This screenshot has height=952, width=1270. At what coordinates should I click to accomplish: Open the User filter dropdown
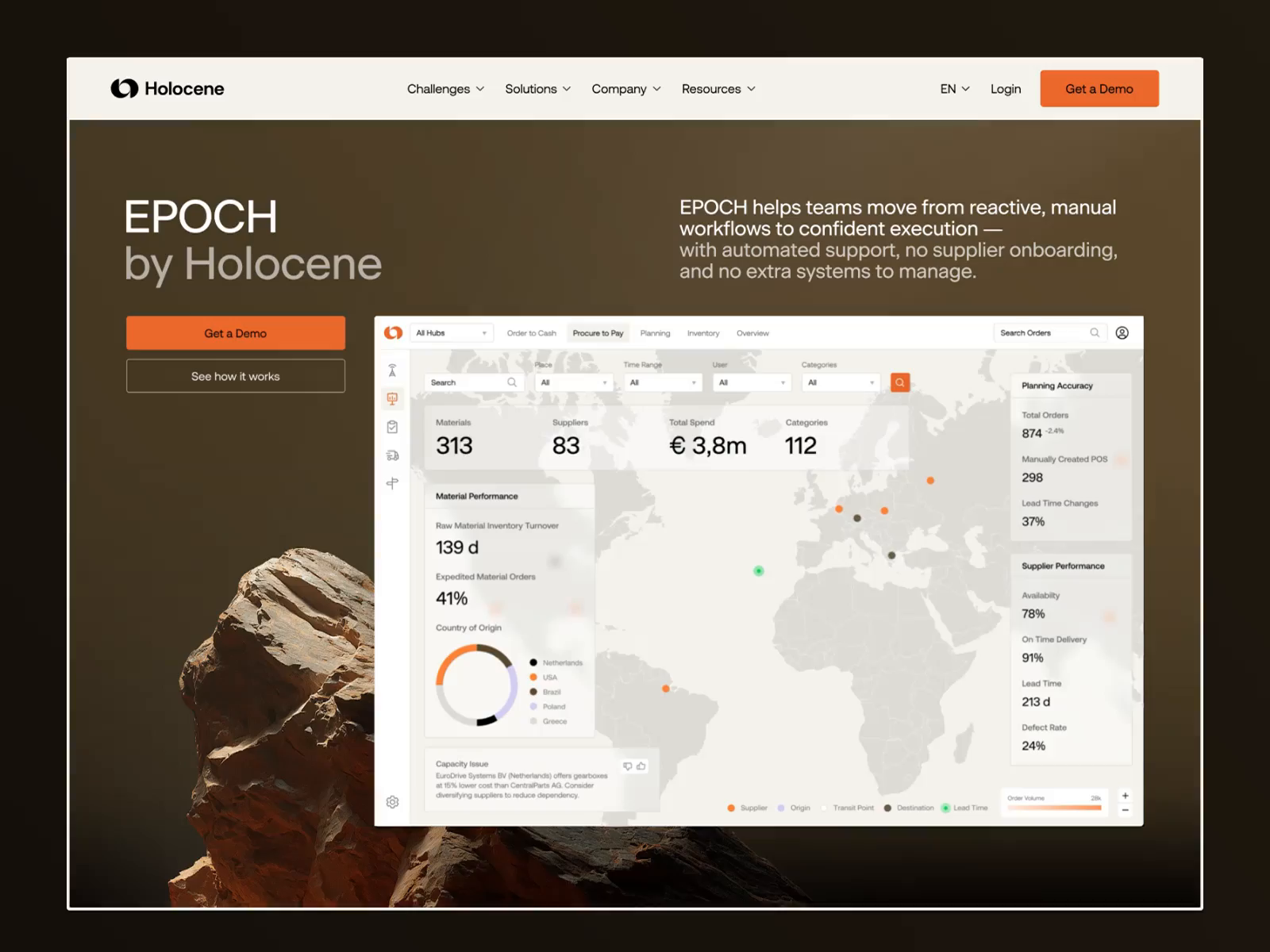pos(752,382)
